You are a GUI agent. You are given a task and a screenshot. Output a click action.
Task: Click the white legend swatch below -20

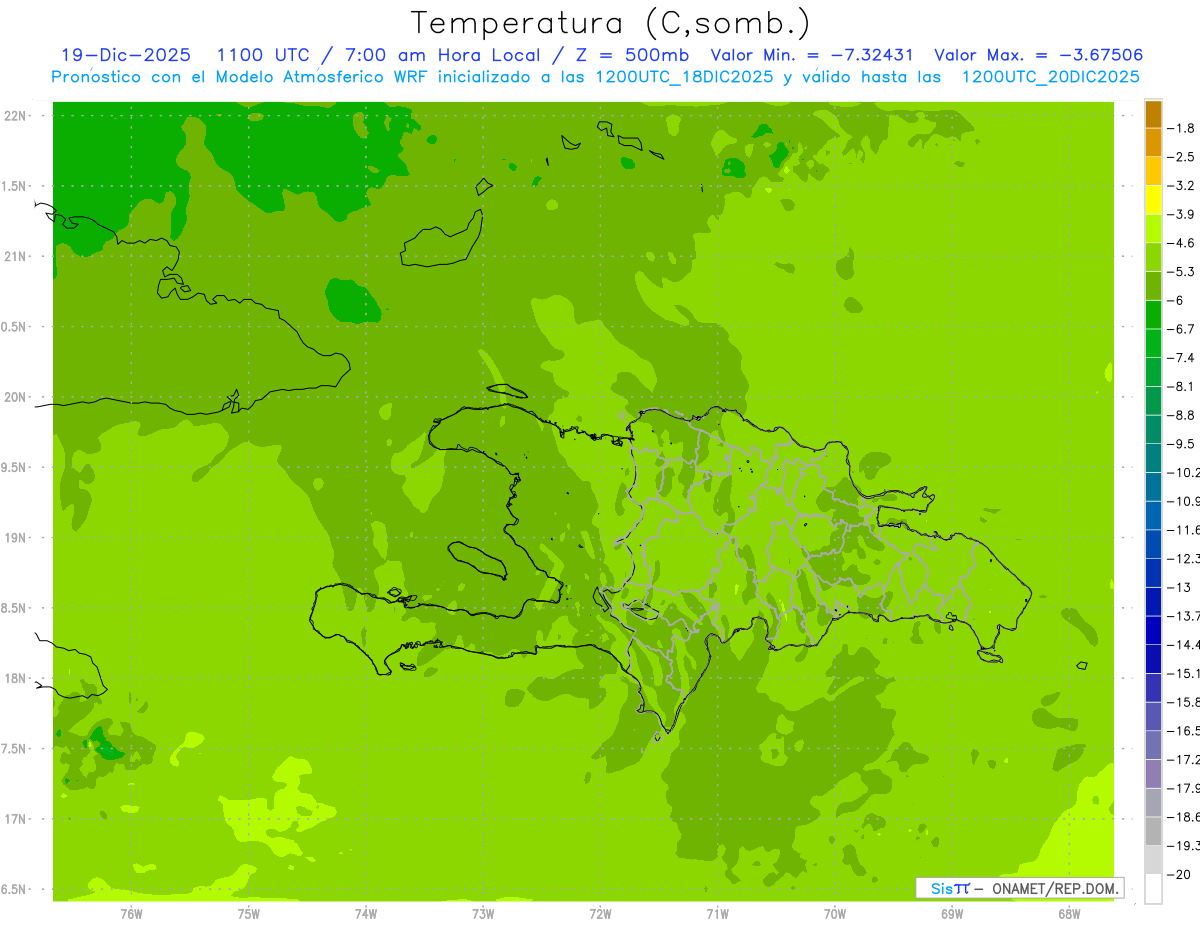coord(1153,888)
